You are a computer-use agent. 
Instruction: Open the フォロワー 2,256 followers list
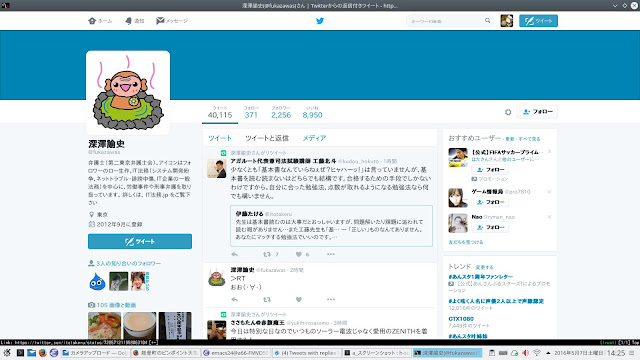coord(281,113)
